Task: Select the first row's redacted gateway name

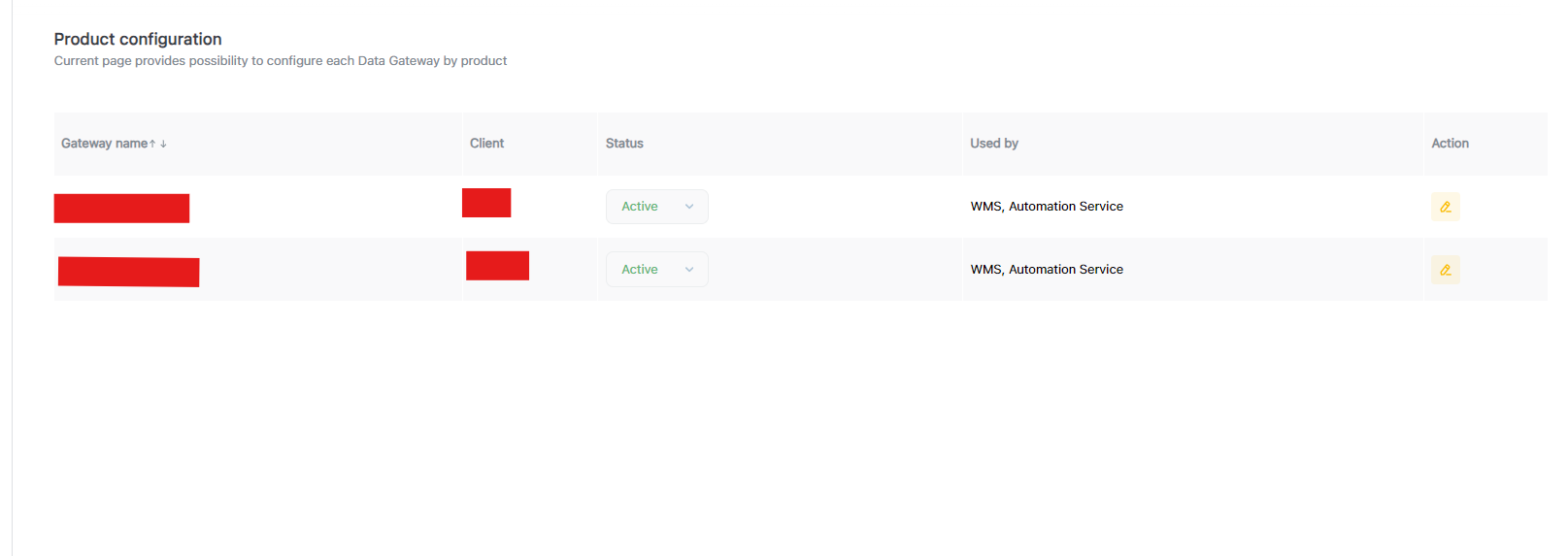Action: coord(121,209)
